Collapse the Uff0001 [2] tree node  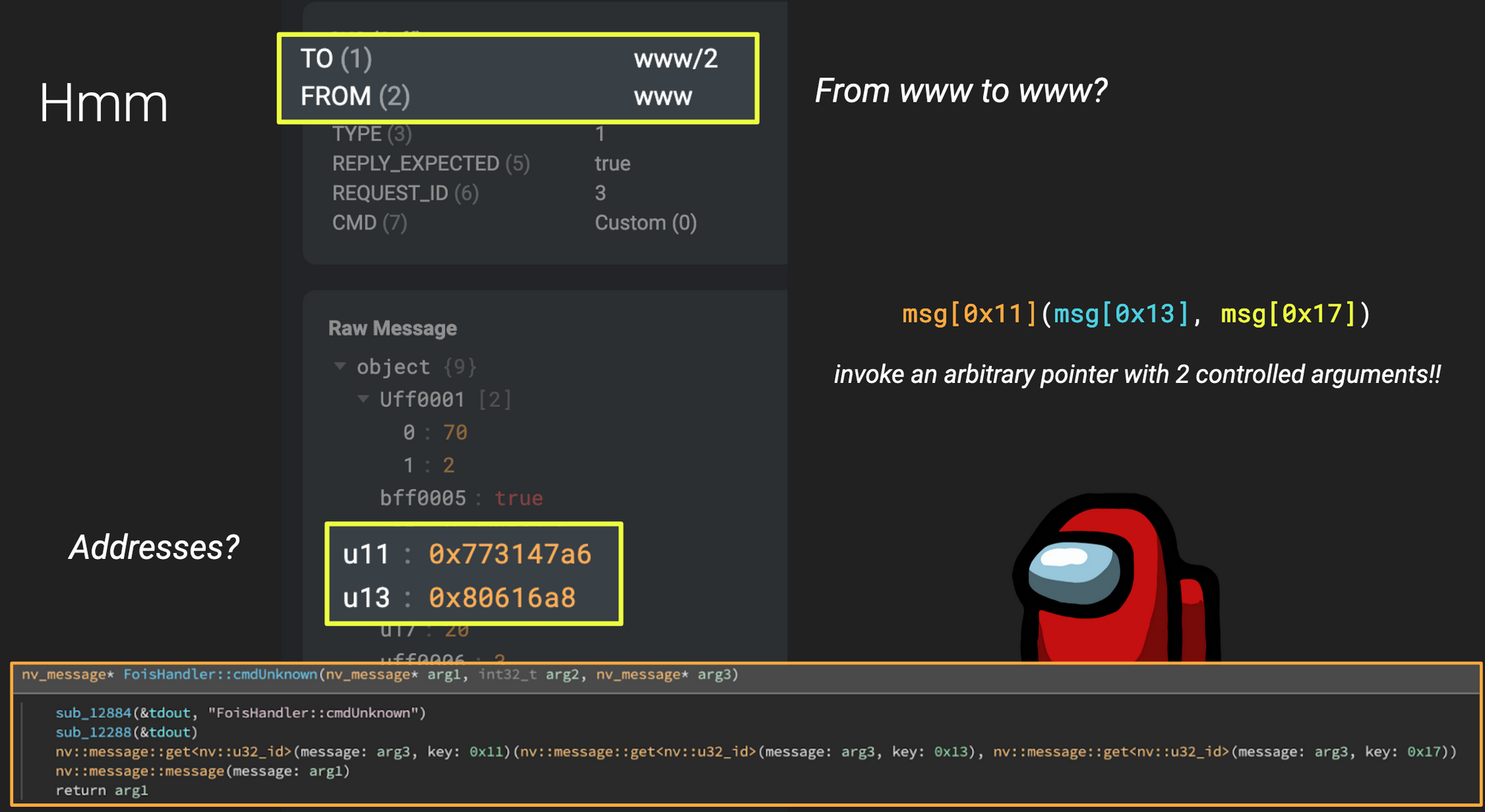tap(363, 399)
